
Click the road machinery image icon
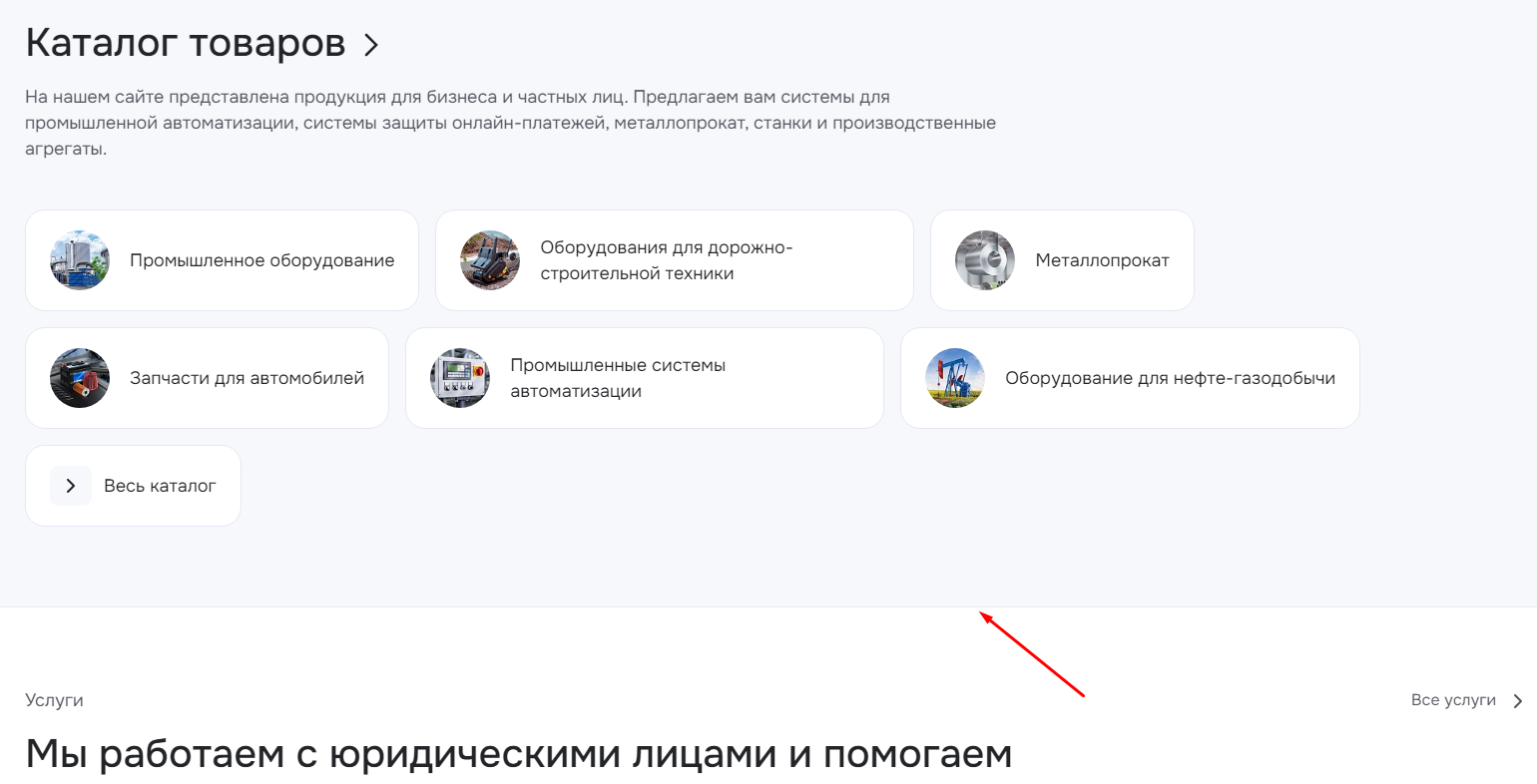click(490, 260)
